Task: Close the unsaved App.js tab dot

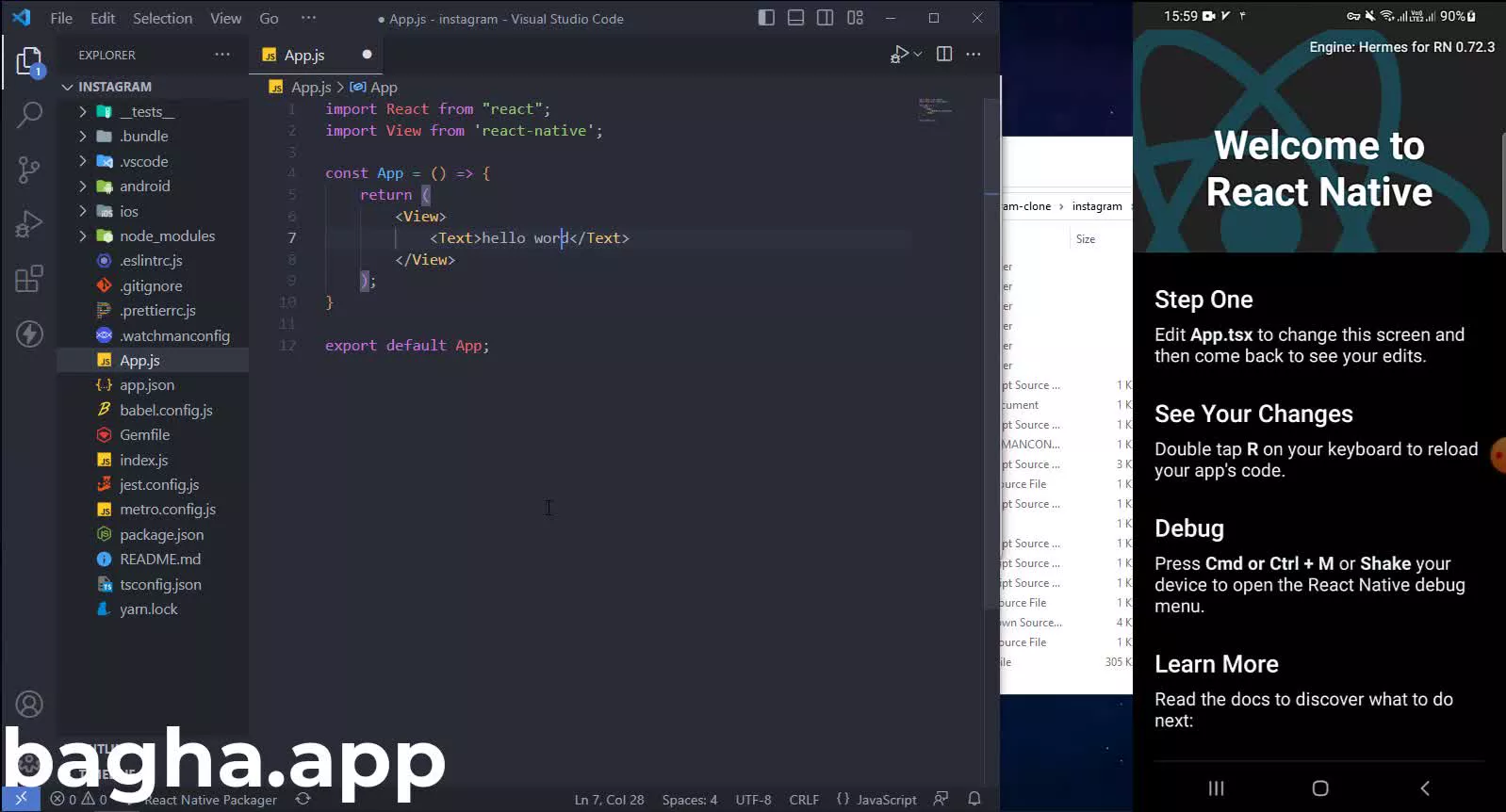Action: click(x=367, y=55)
